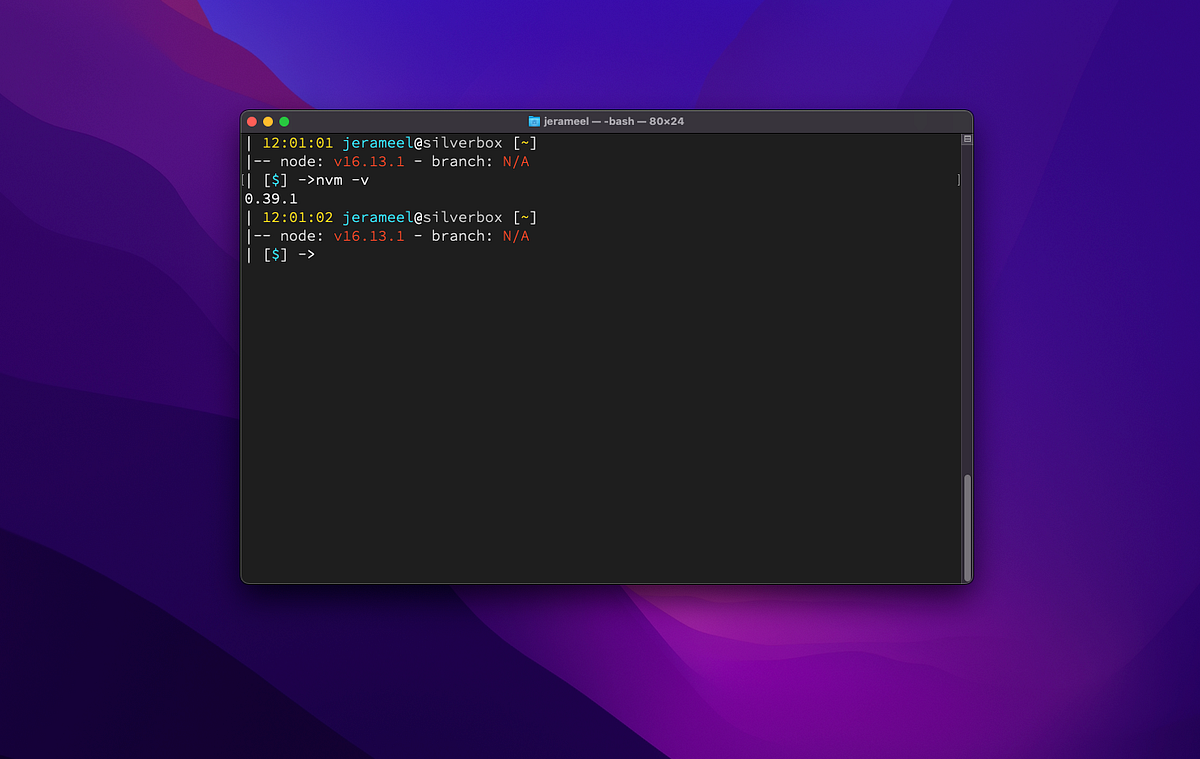Click 'jerameel' in the first prompt line
This screenshot has width=1200, height=759.
[378, 143]
